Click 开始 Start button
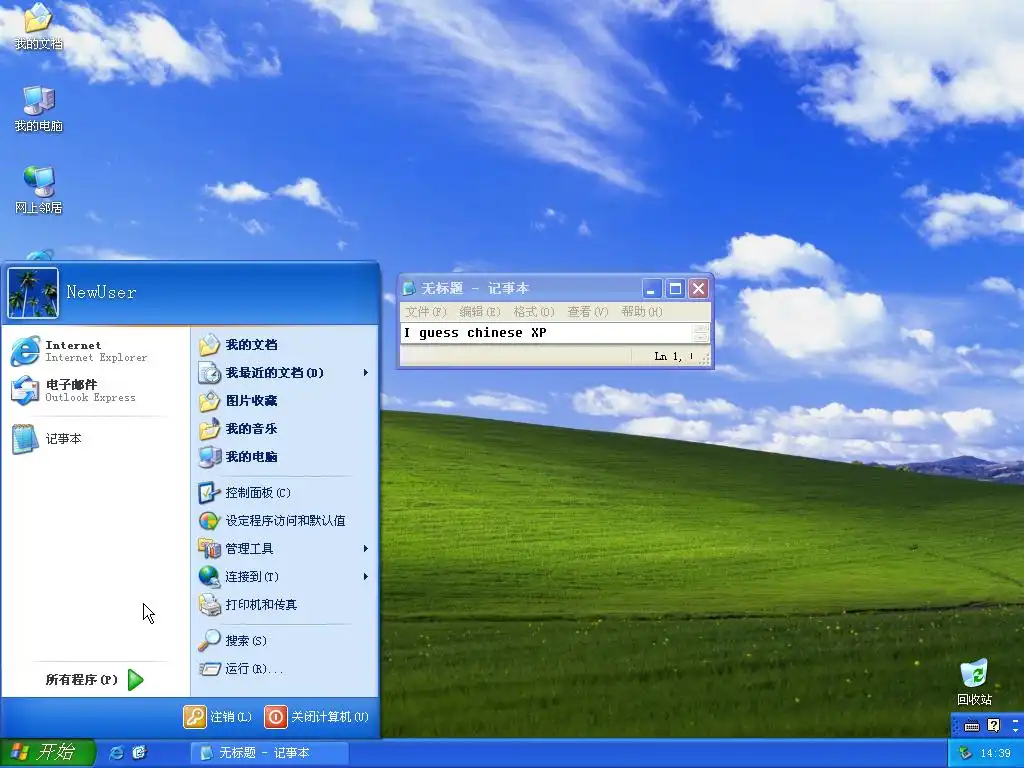1024x768 pixels. (47, 753)
